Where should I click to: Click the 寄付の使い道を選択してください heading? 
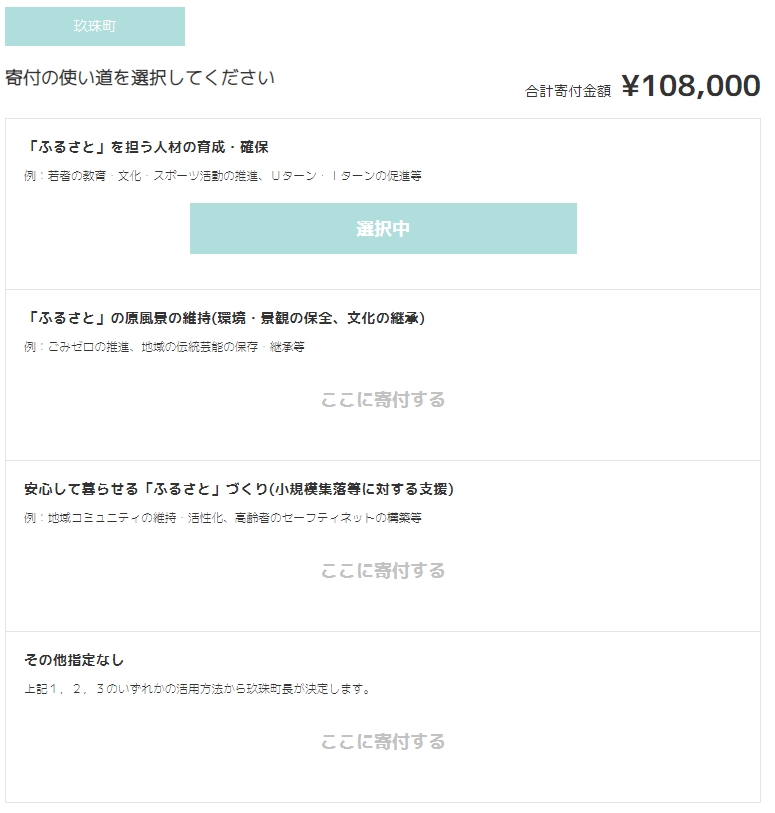[140, 77]
